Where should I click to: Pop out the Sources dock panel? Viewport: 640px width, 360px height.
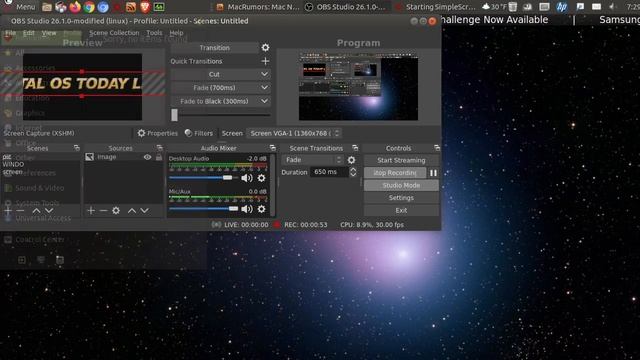click(x=159, y=148)
